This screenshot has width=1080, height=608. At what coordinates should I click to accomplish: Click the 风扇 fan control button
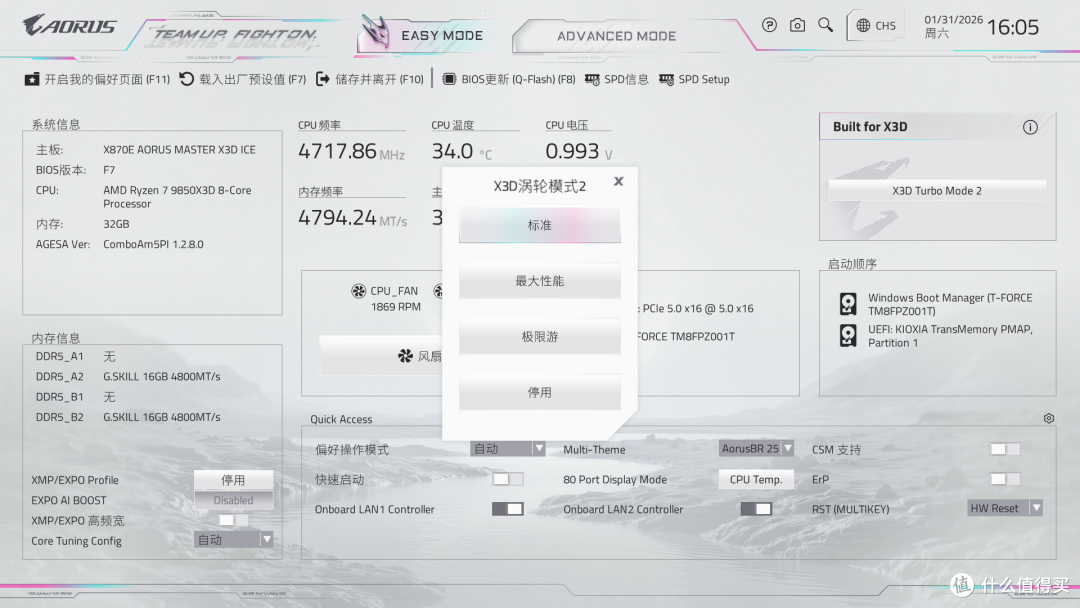381,356
